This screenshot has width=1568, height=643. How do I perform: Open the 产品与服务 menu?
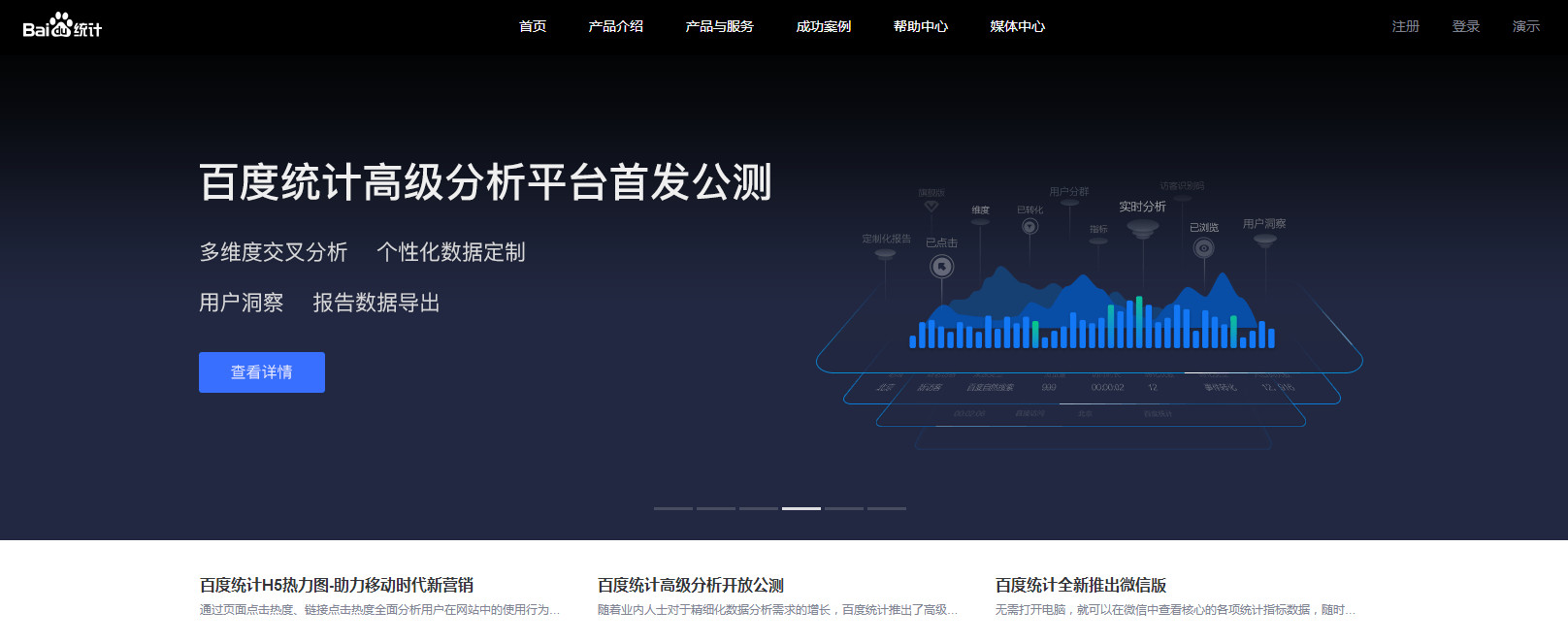719,26
